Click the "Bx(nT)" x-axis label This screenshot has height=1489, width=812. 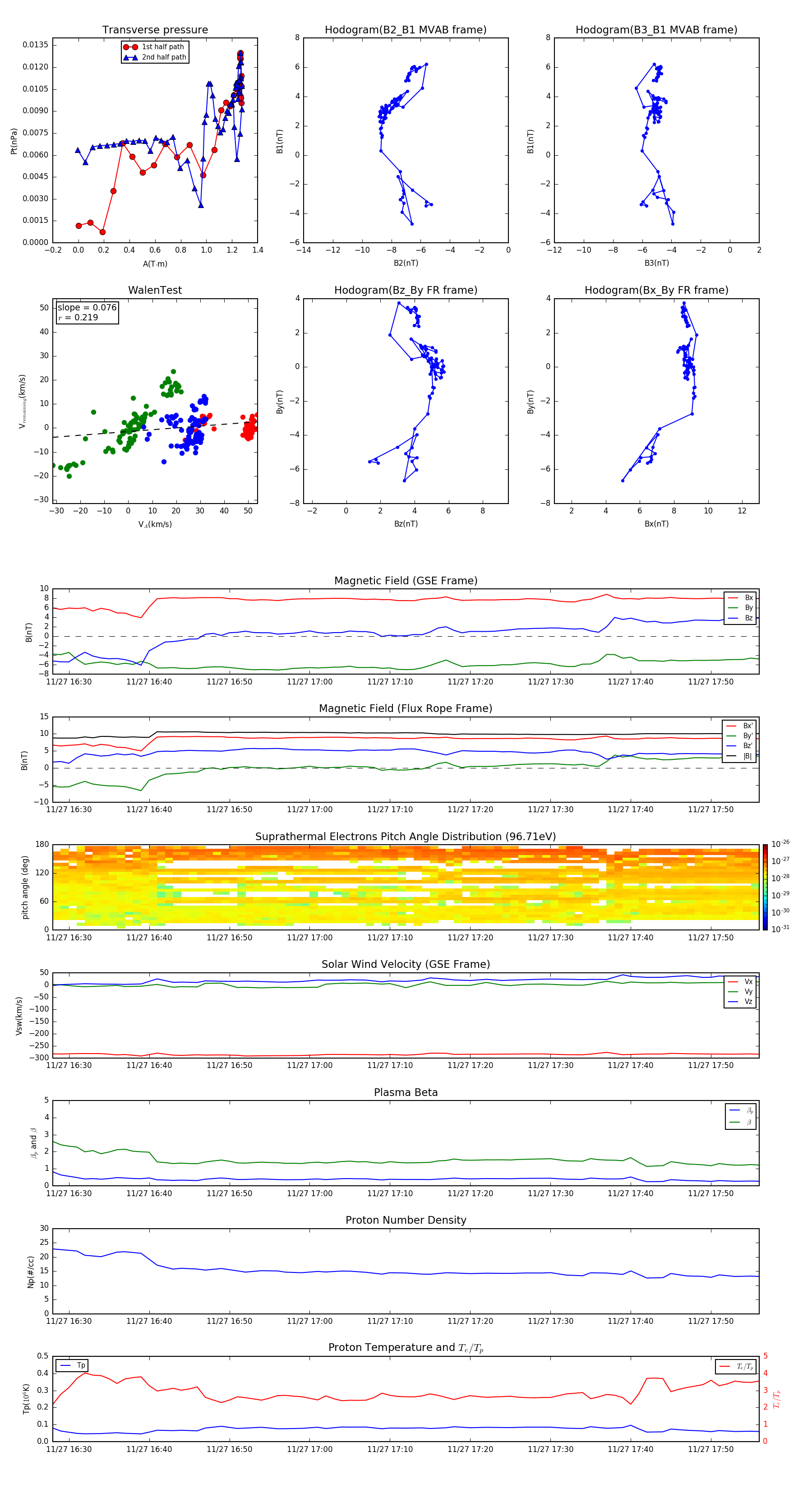tap(656, 524)
